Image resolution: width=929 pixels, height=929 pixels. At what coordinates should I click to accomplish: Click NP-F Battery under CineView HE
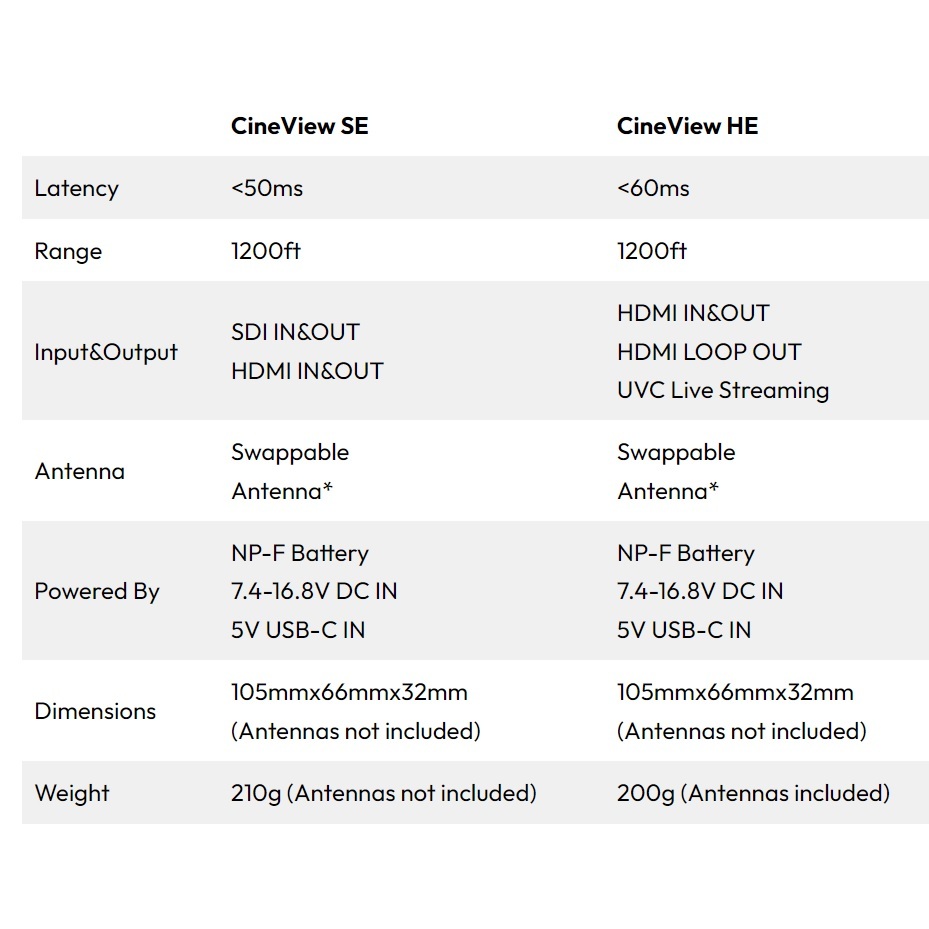tap(686, 553)
